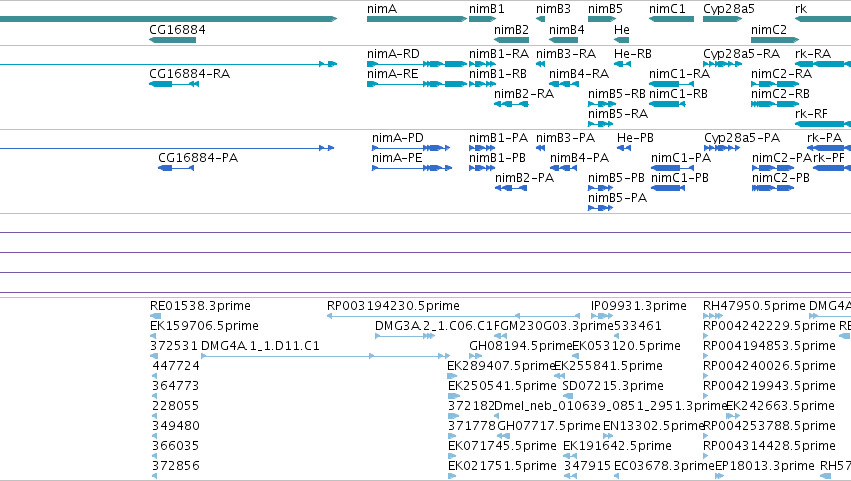Image resolution: width=851 pixels, height=481 pixels.
Task: Select transcript nimB1-RB
Action: pyautogui.click(x=482, y=84)
